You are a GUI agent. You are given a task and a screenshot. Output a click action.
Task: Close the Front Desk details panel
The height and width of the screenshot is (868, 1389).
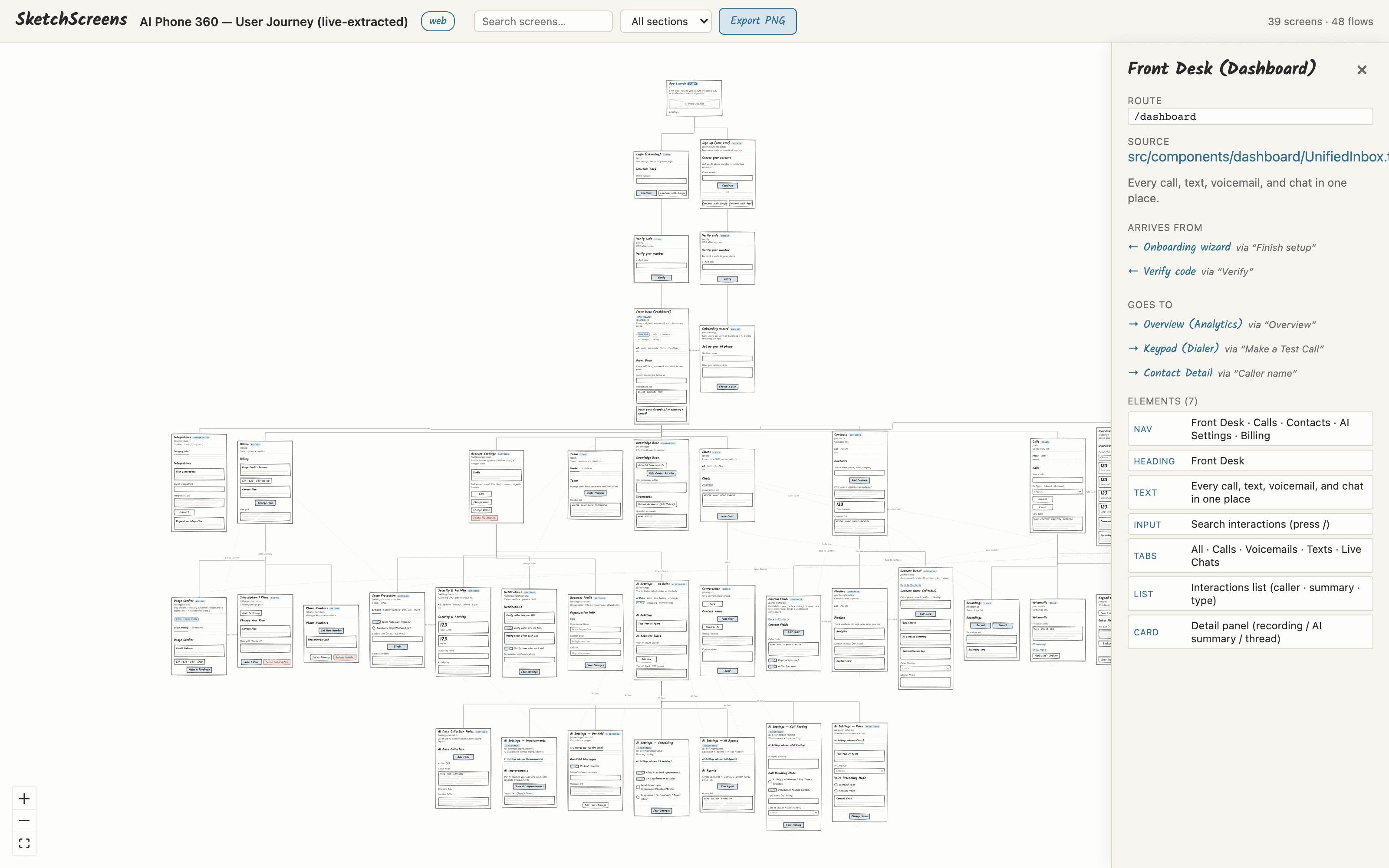click(x=1362, y=70)
